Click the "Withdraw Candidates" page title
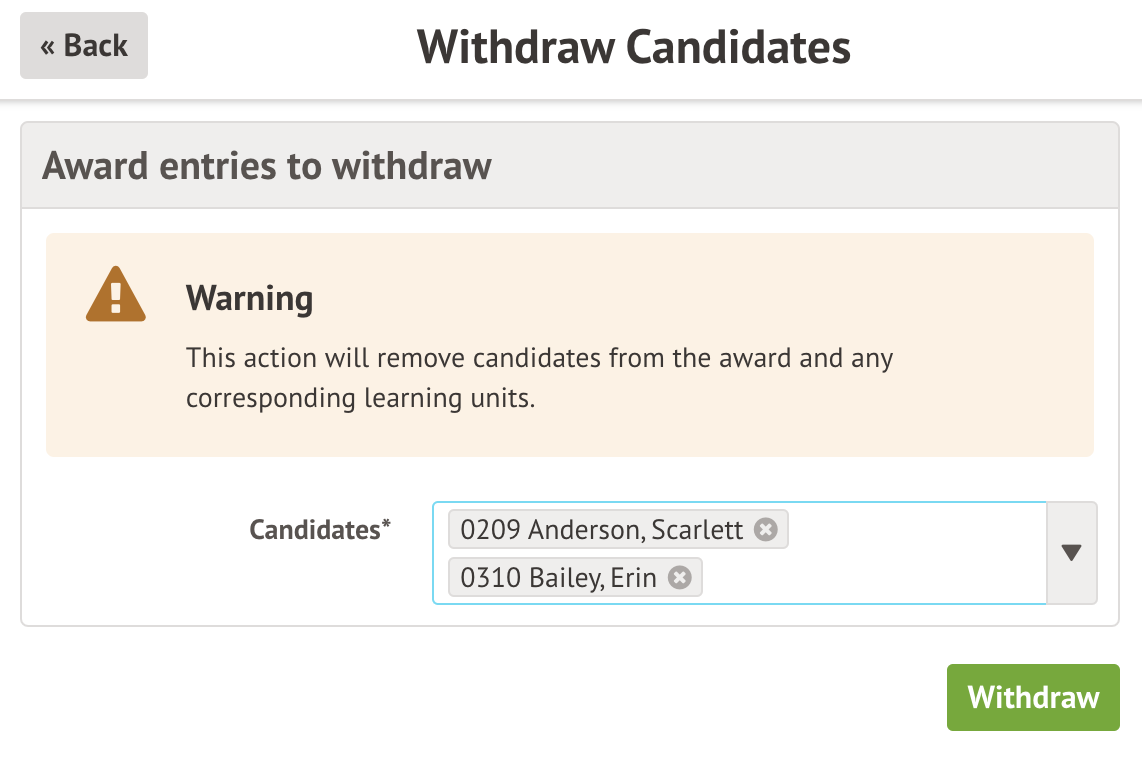 point(633,46)
